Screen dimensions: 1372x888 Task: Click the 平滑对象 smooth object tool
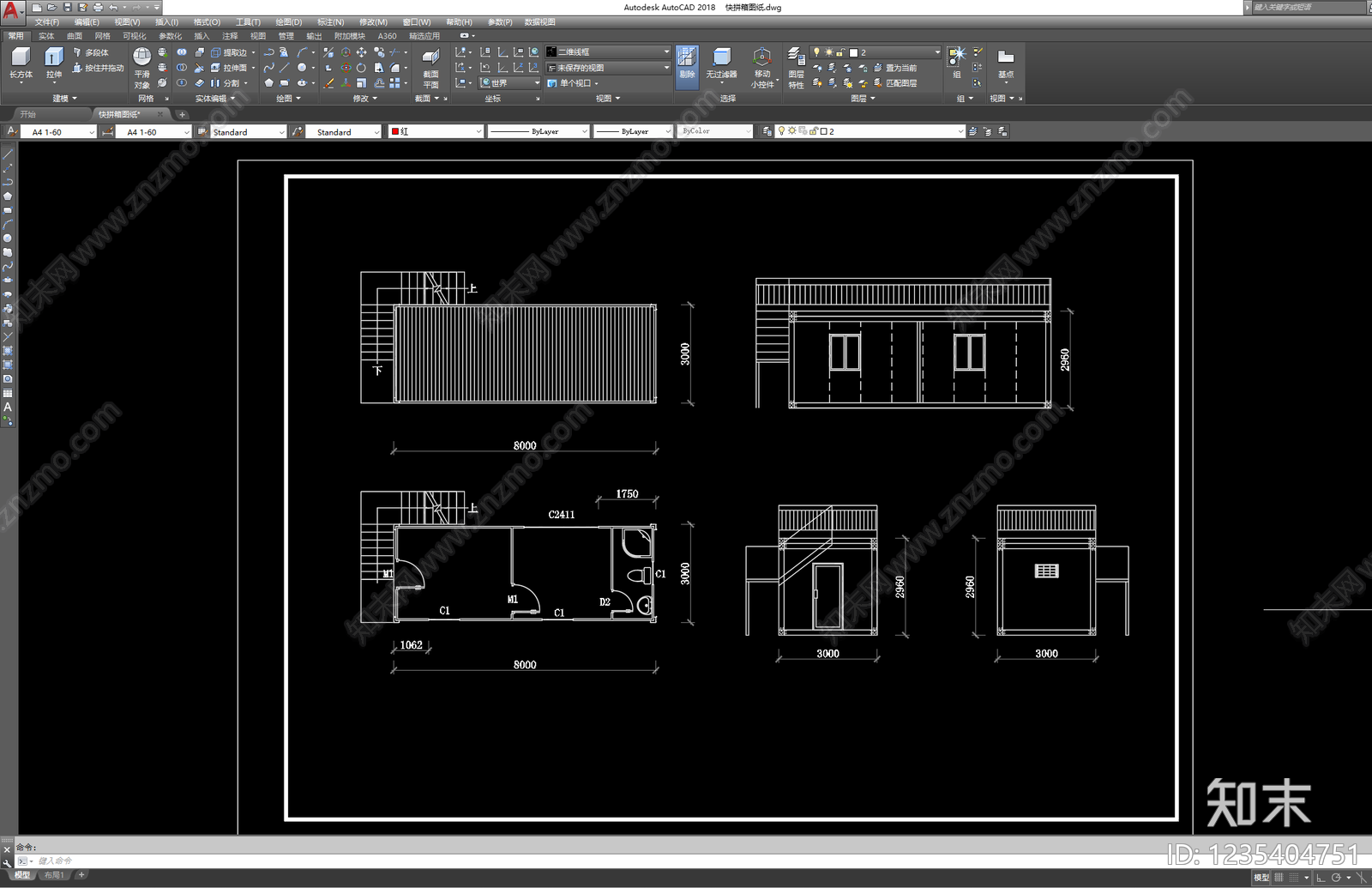[142, 67]
